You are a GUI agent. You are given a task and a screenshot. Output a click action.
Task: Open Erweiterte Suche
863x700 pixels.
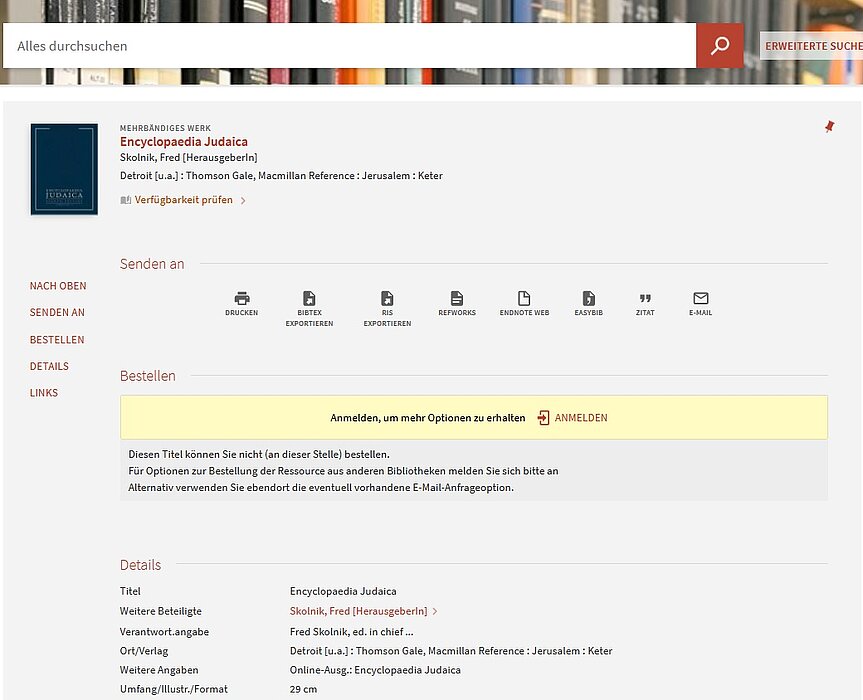812,46
